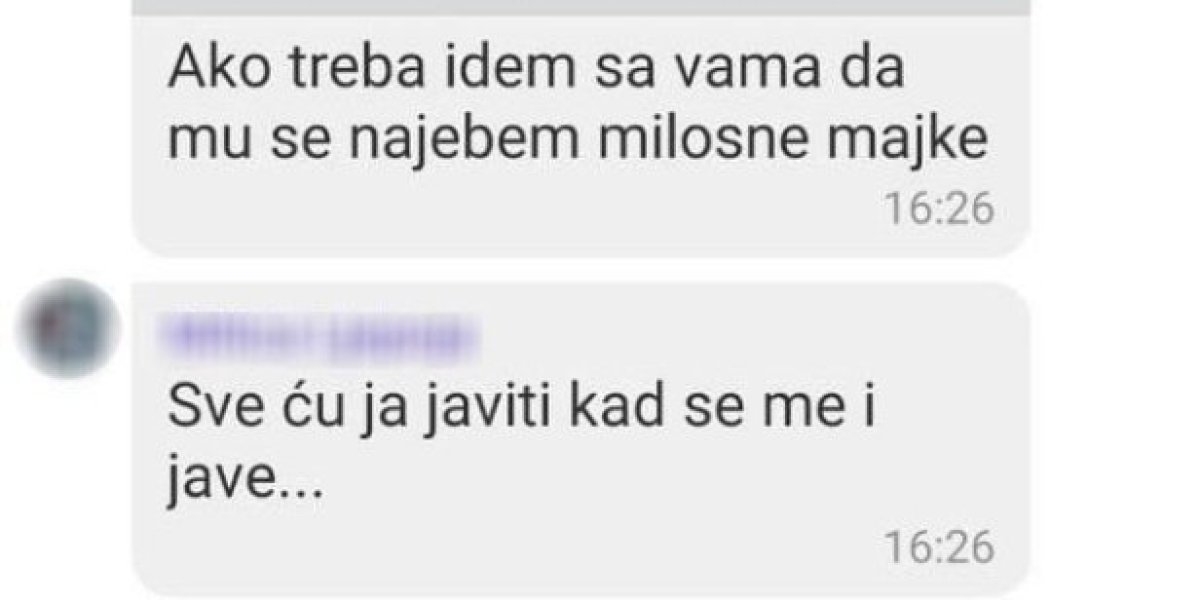Viewport: 1200px width, 600px height.
Task: Select the message 'Sve ću ja javiti'
Action: (x=580, y=438)
